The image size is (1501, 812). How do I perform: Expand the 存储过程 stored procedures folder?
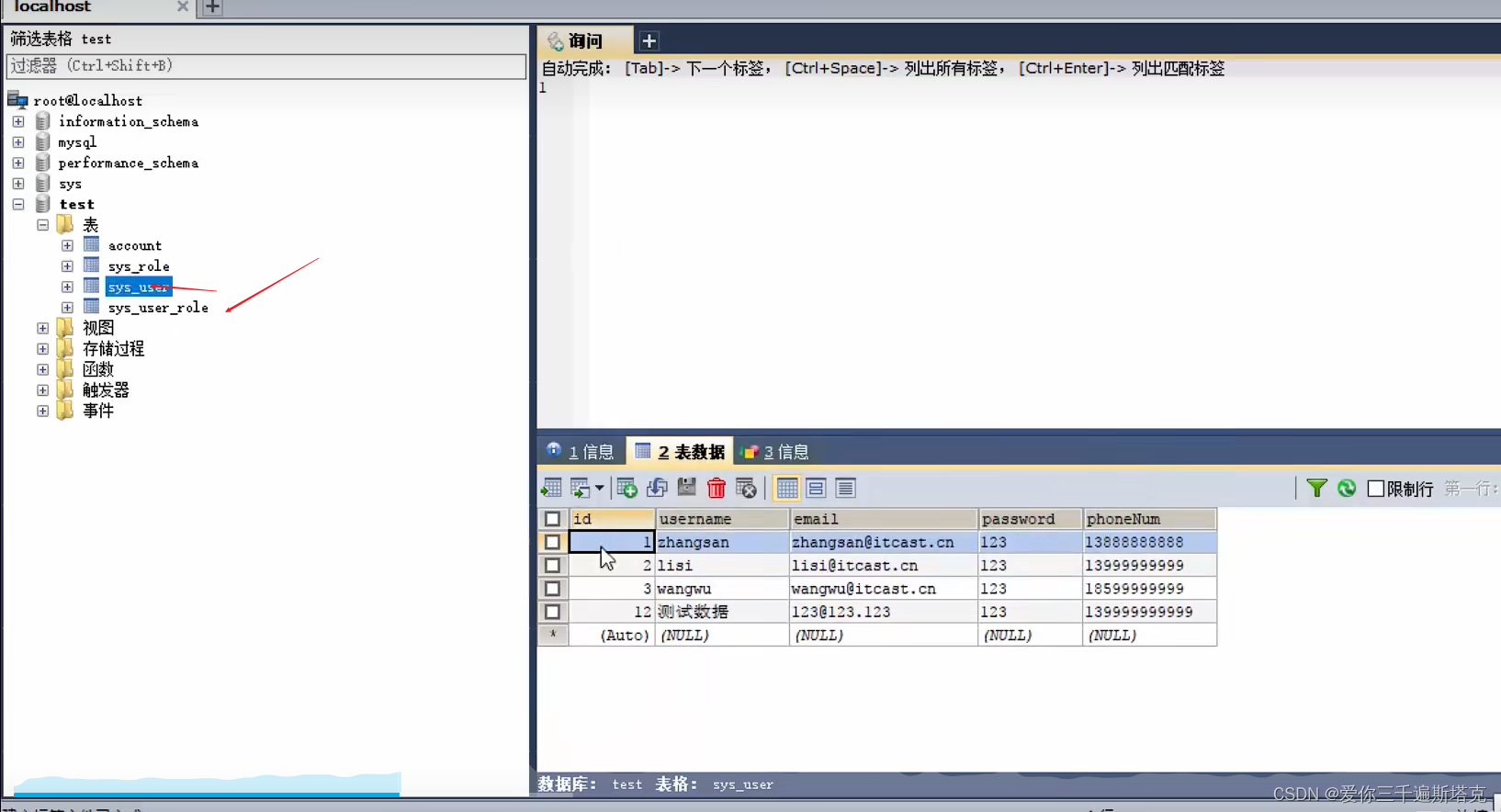(x=42, y=349)
